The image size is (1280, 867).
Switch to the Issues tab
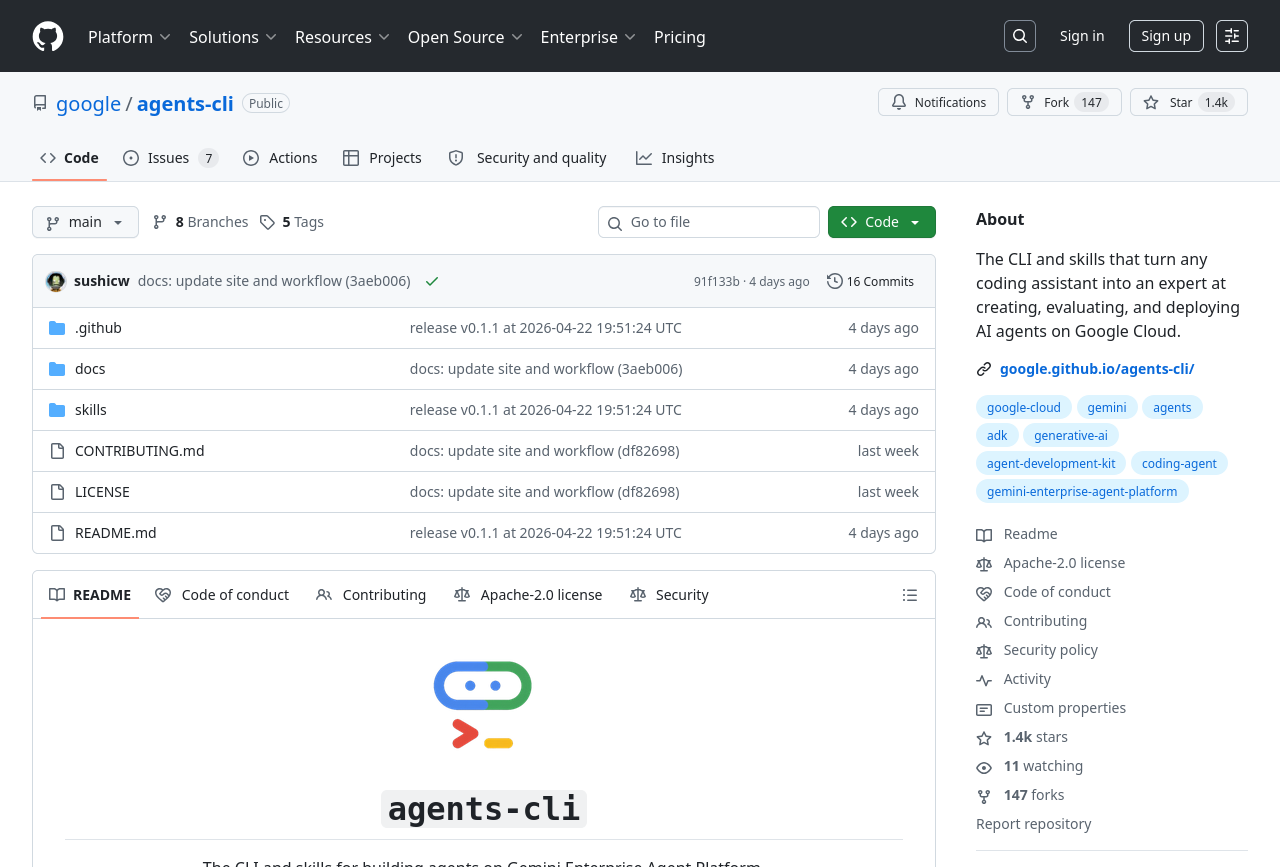(x=170, y=158)
